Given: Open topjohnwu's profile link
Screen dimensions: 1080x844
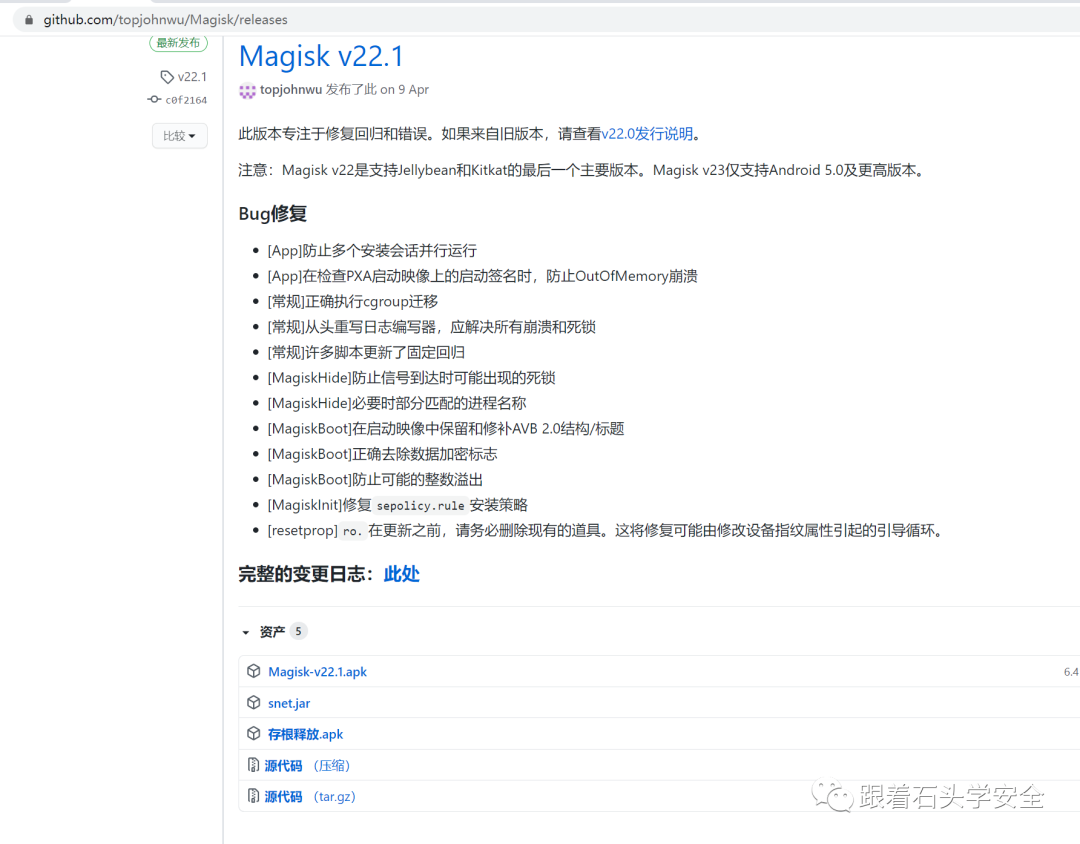Looking at the screenshot, I should (291, 90).
